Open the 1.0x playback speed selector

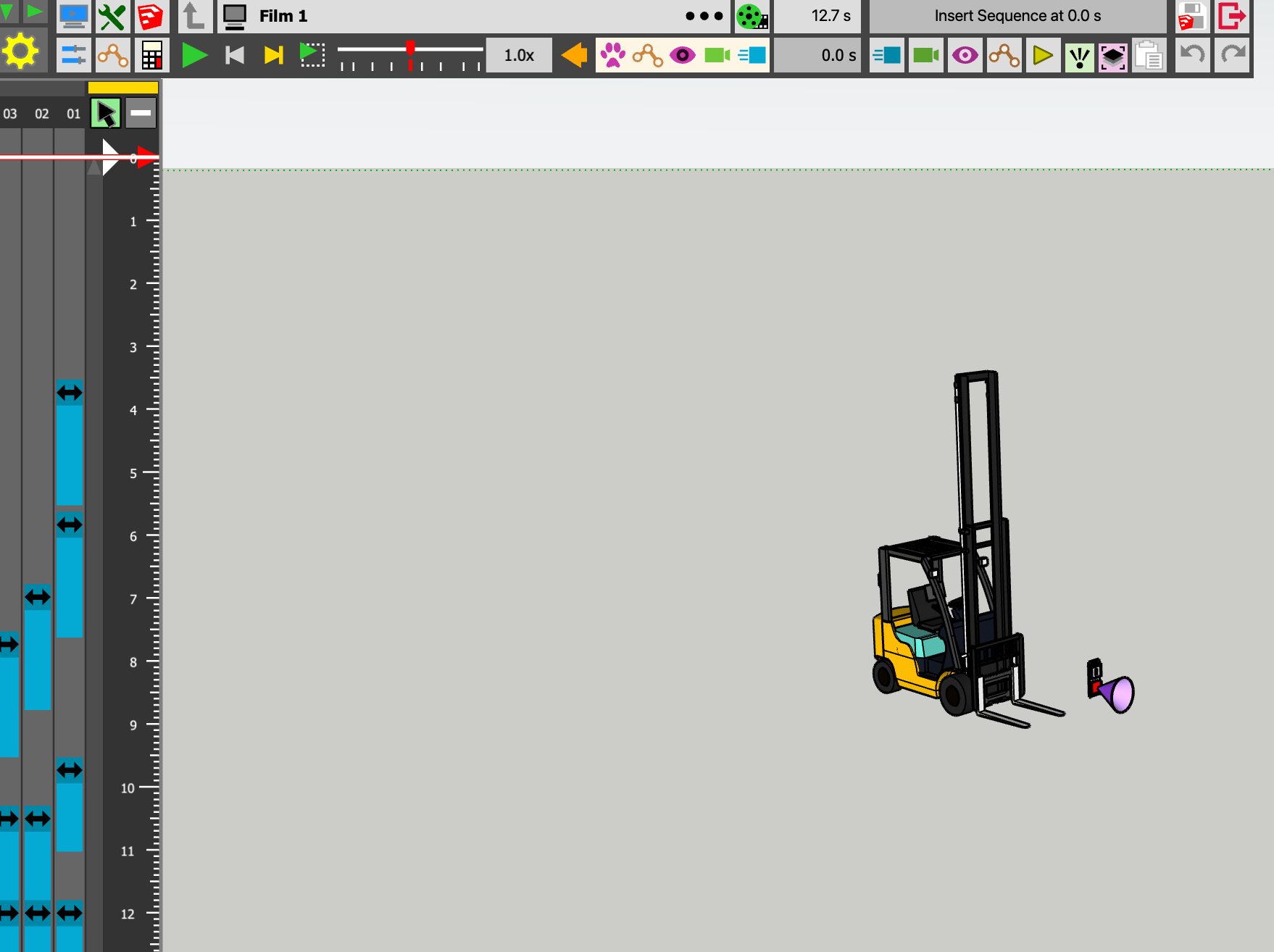pyautogui.click(x=519, y=55)
